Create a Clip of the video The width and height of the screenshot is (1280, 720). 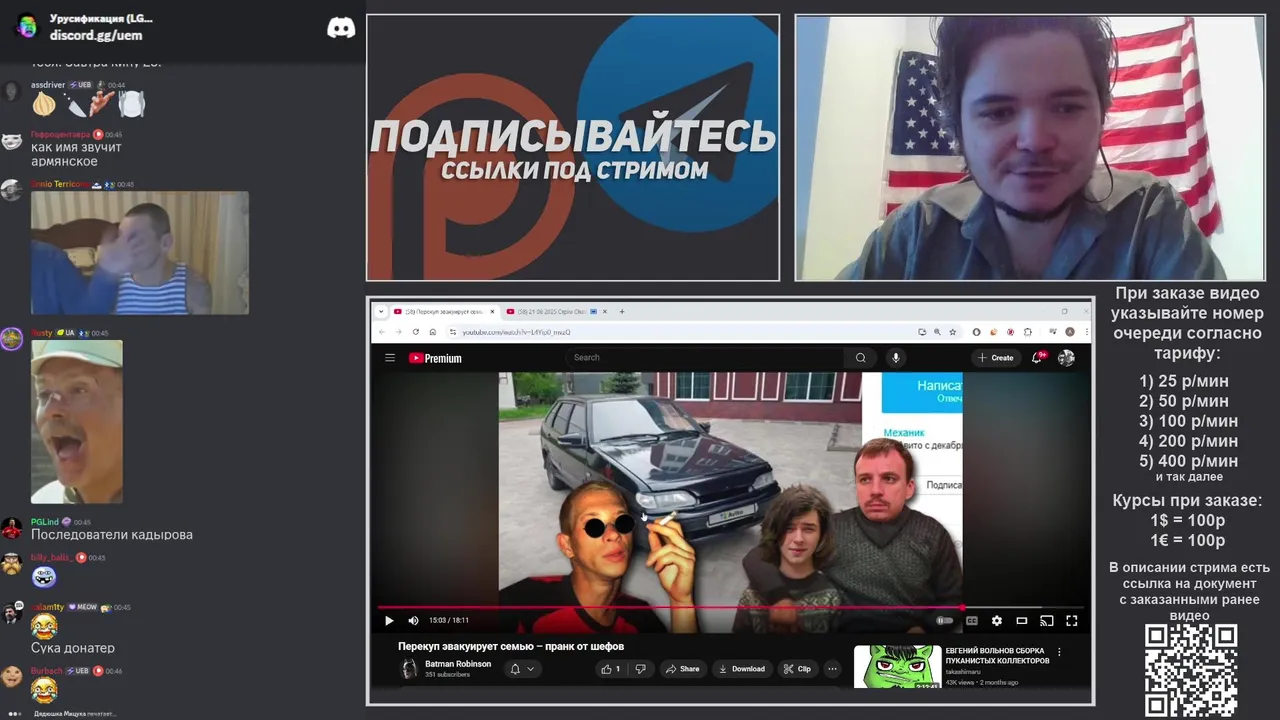point(798,669)
